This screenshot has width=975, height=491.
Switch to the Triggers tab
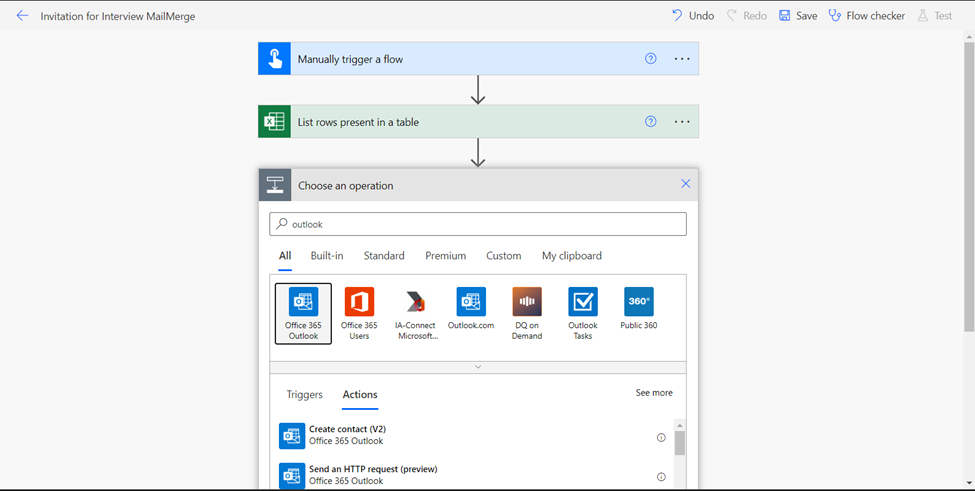point(305,394)
